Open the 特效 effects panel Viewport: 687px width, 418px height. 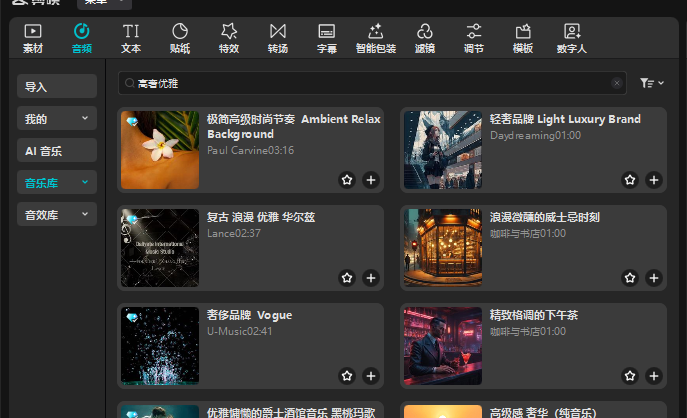(x=229, y=38)
